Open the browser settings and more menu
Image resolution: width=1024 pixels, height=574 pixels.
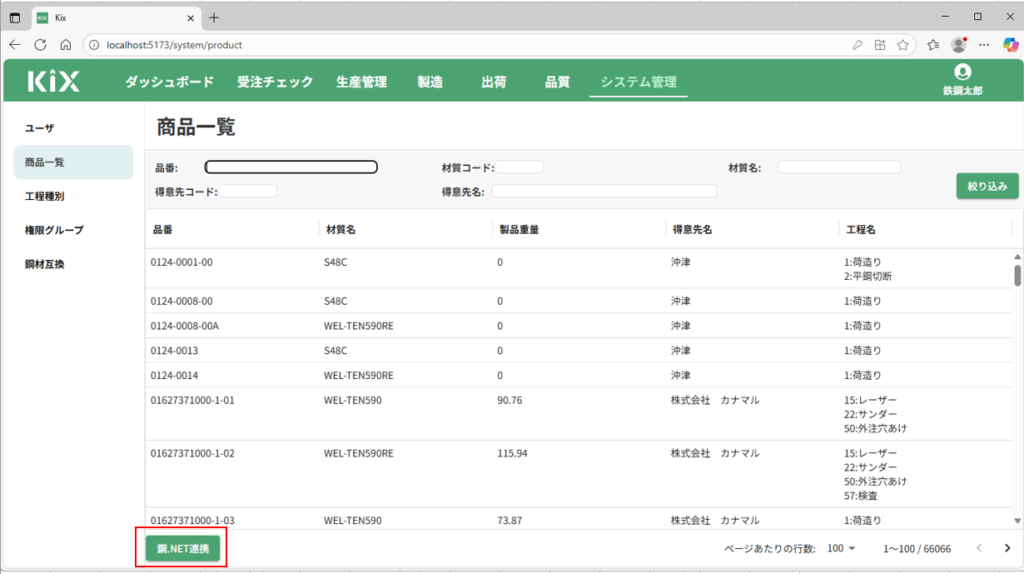click(984, 45)
